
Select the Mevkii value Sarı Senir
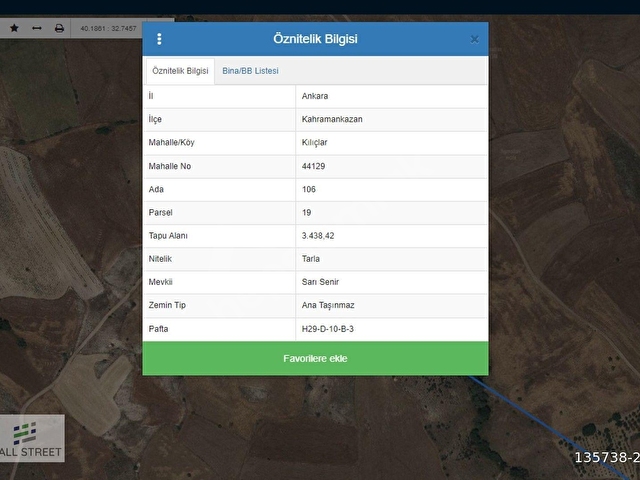320,282
